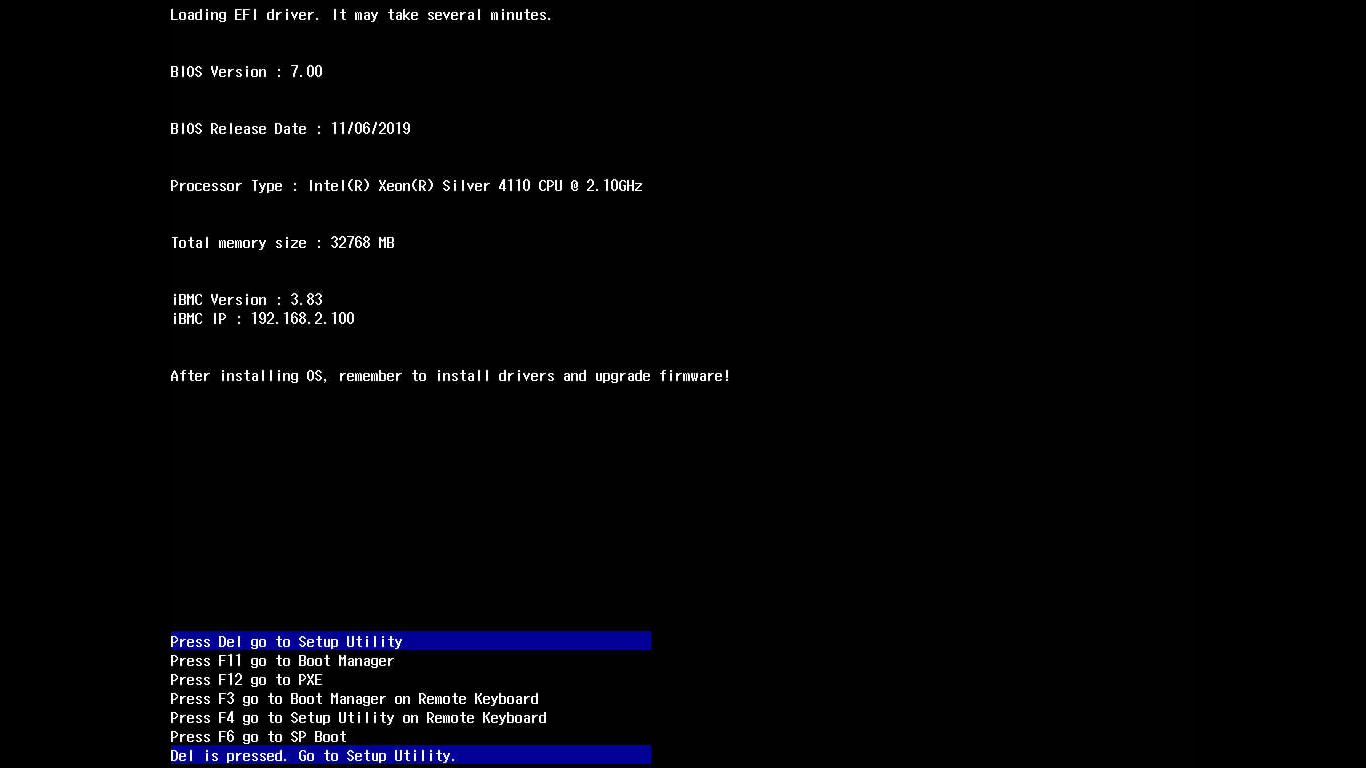Image resolution: width=1366 pixels, height=768 pixels.
Task: Click the 'Loading EFI driver' message line
Action: click(x=361, y=15)
